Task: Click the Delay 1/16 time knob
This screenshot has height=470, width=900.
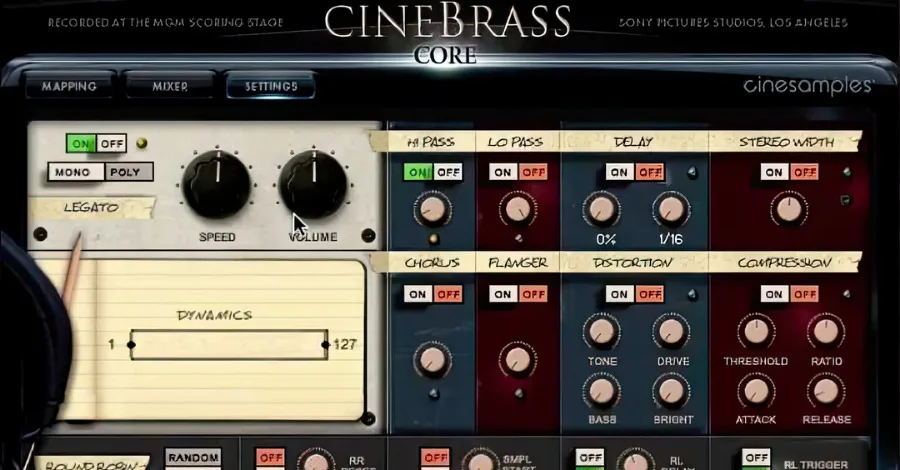Action: click(x=671, y=209)
